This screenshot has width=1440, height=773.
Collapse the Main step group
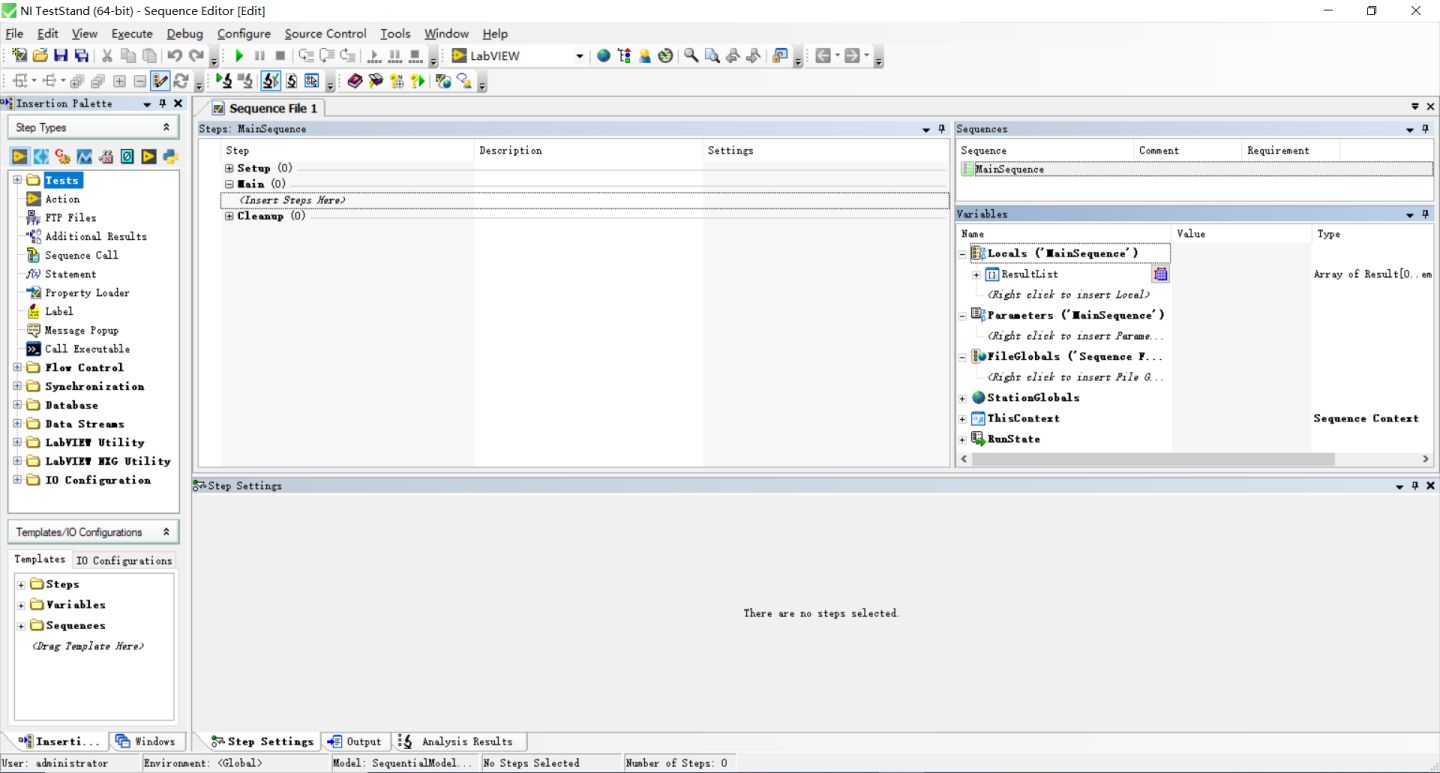229,184
